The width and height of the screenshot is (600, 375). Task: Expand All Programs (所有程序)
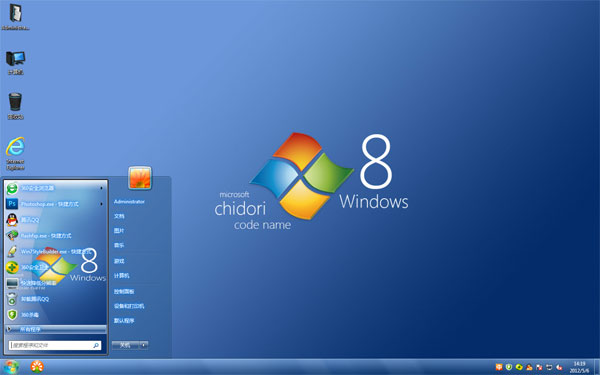tap(55, 329)
